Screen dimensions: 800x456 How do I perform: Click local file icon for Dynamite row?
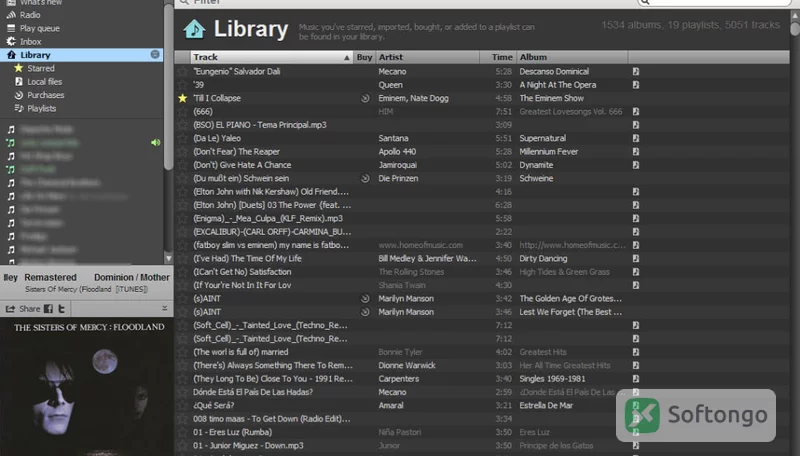pos(636,165)
